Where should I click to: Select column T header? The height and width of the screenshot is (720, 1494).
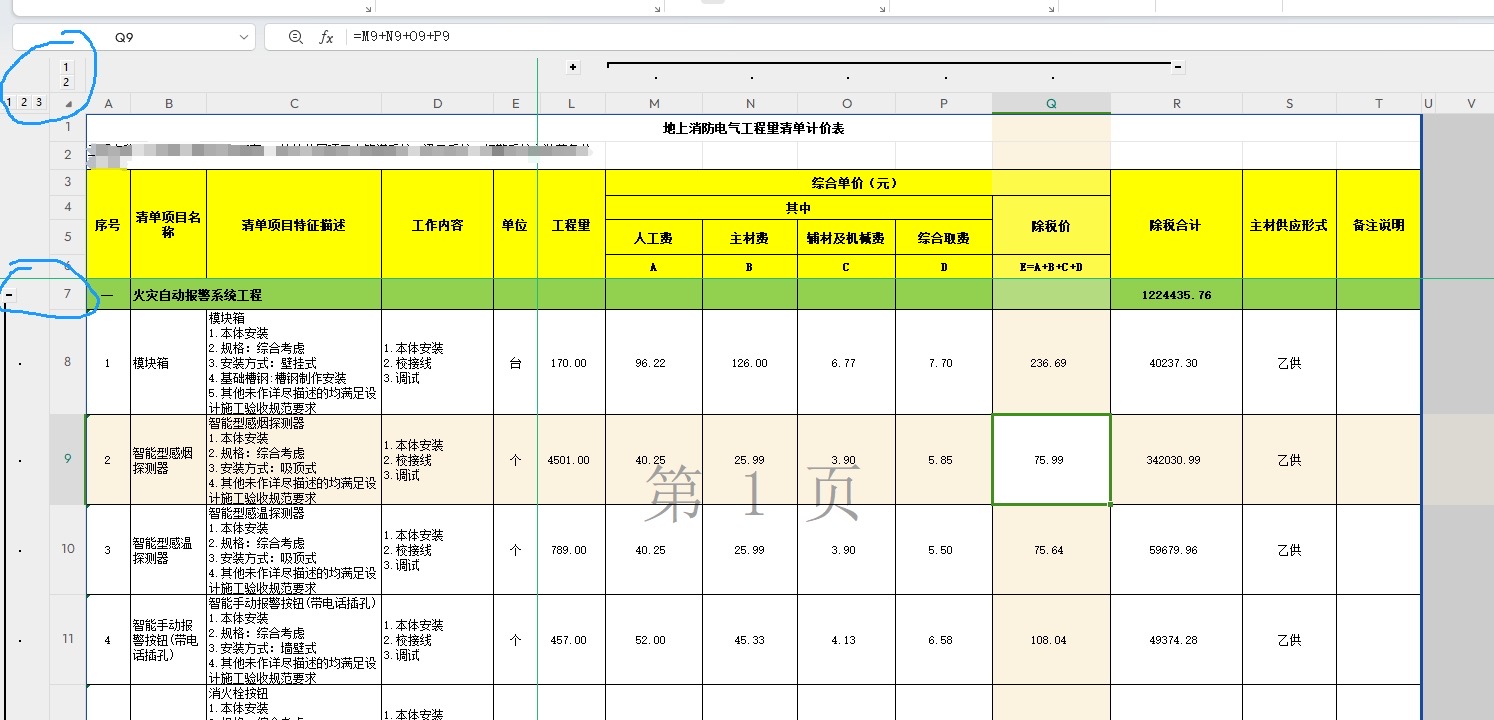point(1379,103)
